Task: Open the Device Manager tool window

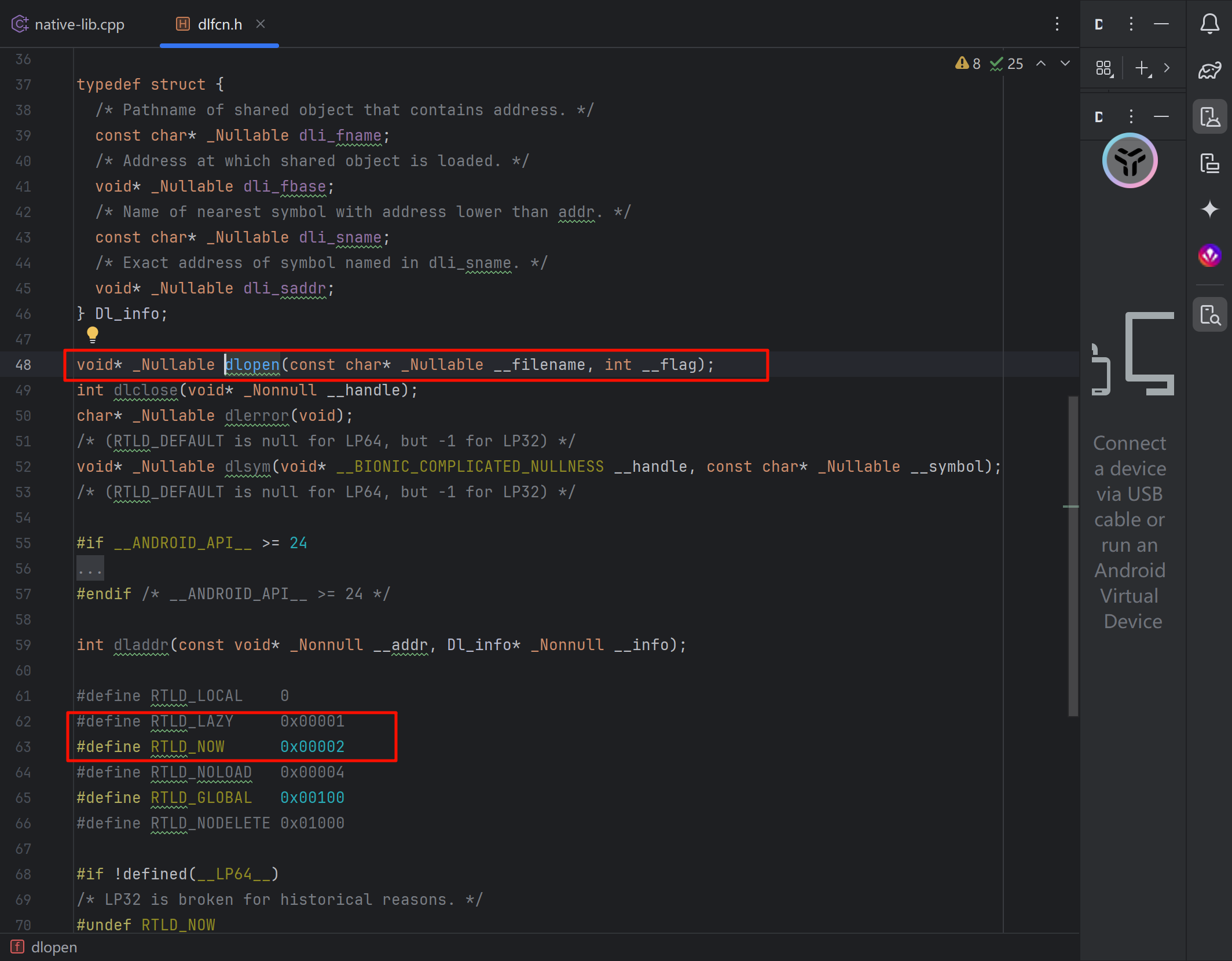Action: [1209, 116]
